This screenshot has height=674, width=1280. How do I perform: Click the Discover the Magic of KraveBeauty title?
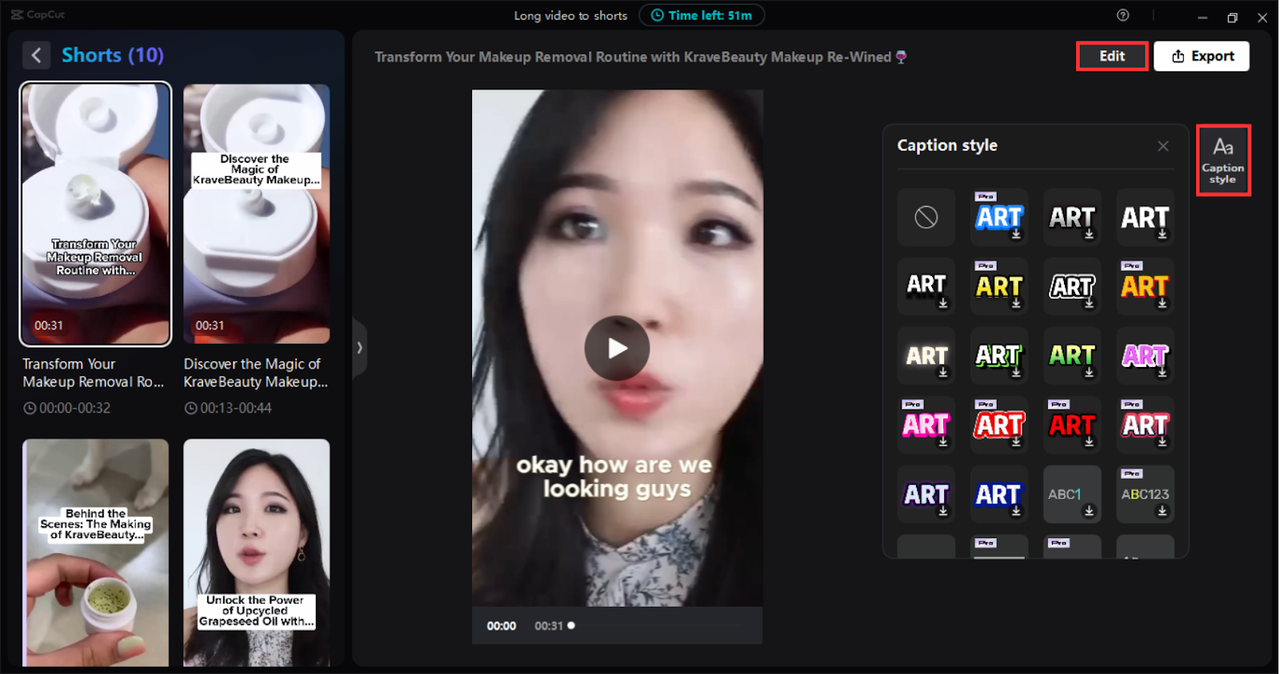256,373
